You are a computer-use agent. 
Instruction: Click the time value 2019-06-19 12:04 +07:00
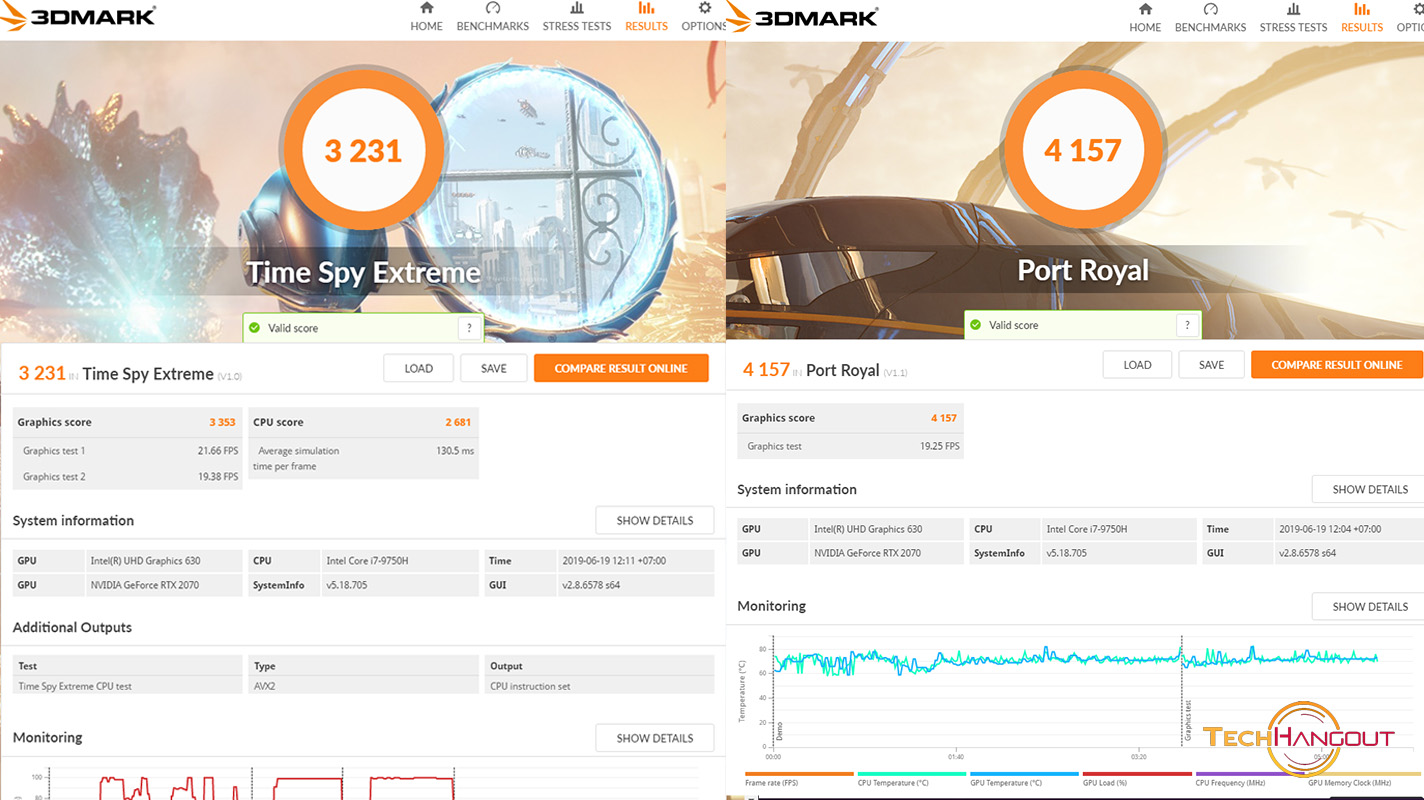coord(1331,529)
